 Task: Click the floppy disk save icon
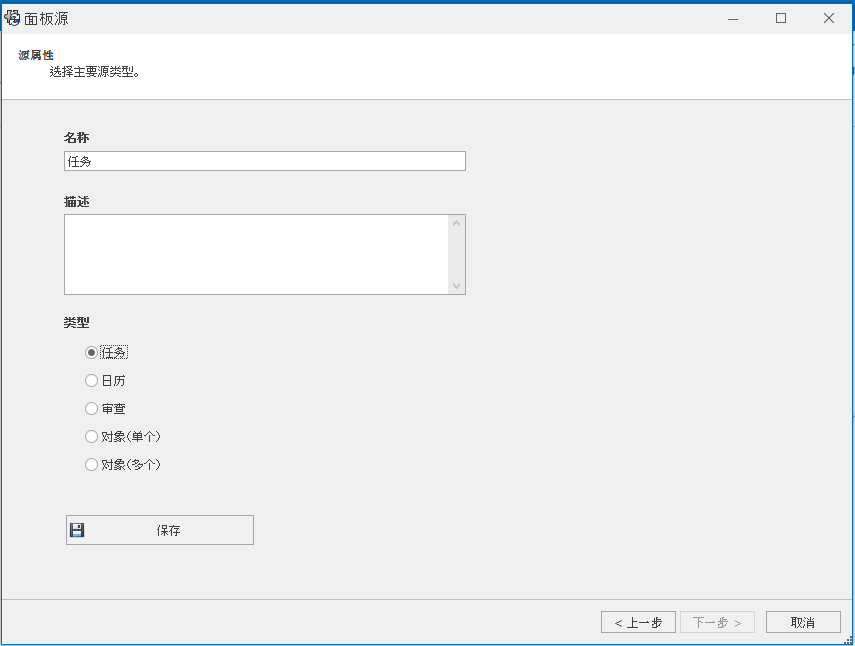pyautogui.click(x=77, y=530)
